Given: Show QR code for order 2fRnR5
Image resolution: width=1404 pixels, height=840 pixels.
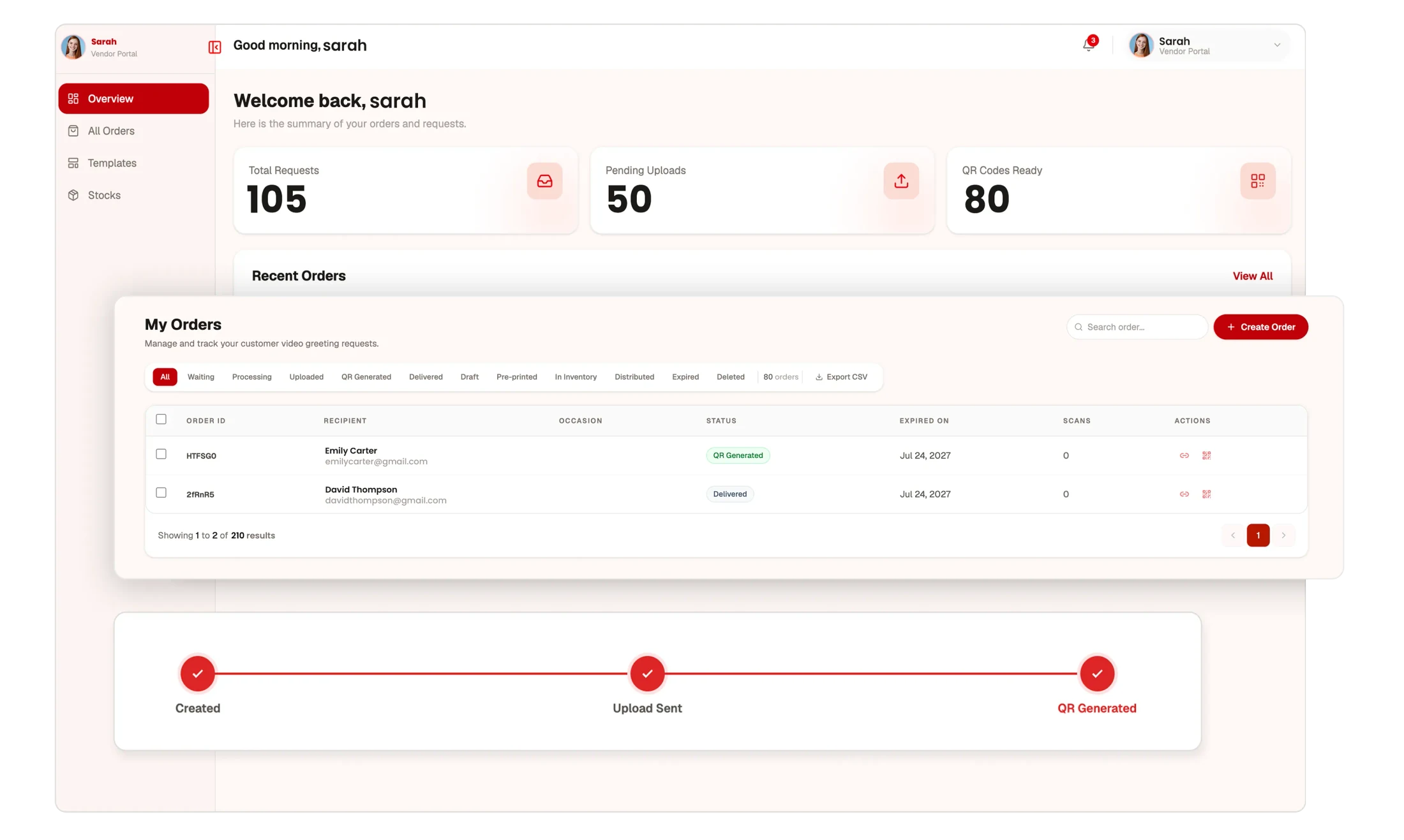Looking at the screenshot, I should coord(1206,494).
